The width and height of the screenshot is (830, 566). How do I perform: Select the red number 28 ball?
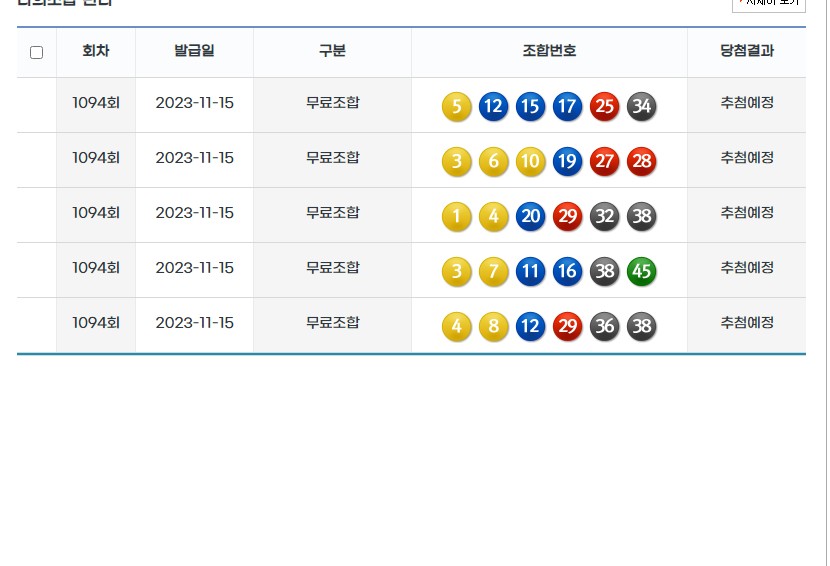click(x=642, y=161)
